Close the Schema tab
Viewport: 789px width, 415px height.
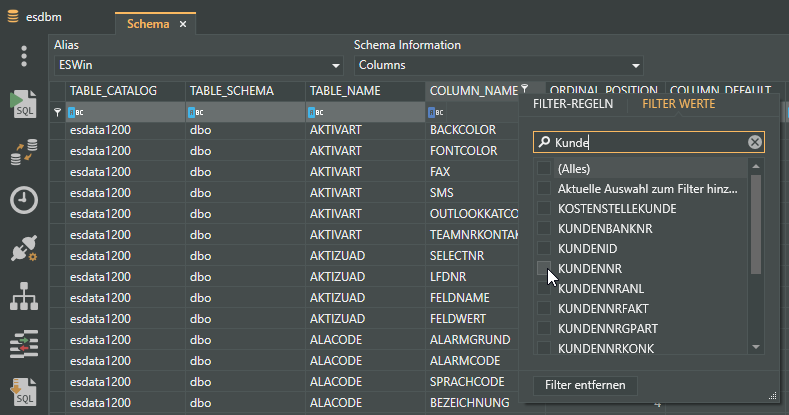click(x=183, y=24)
